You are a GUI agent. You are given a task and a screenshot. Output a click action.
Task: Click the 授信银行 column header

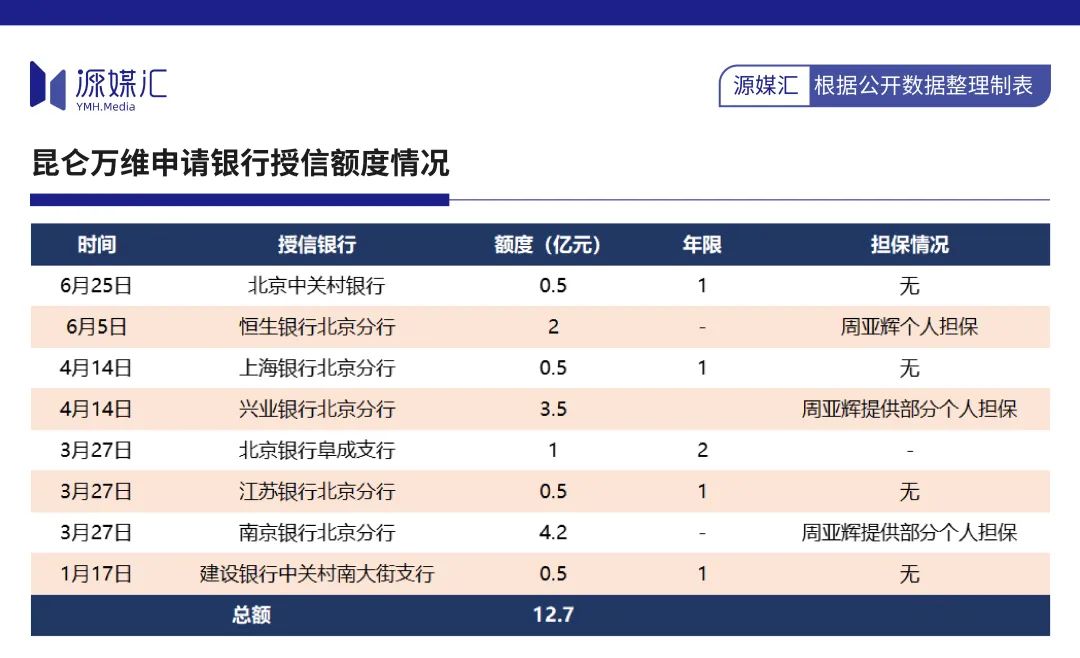(x=317, y=245)
